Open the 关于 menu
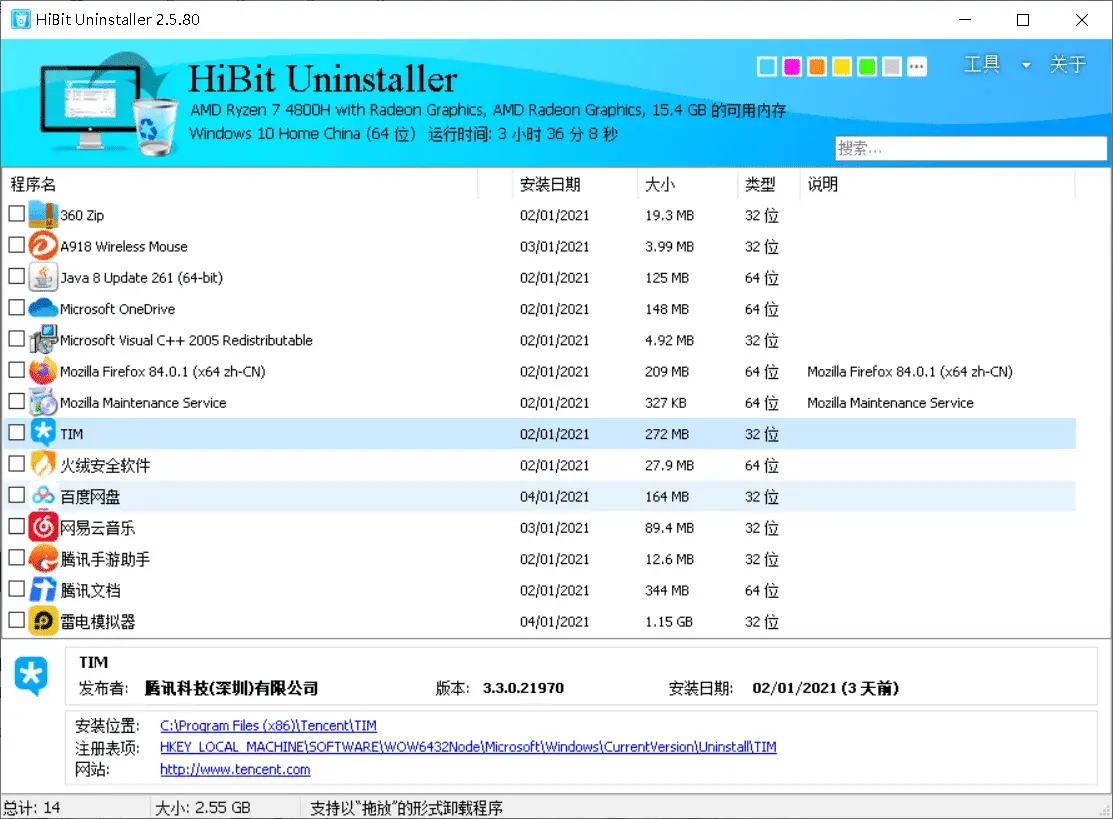 pos(1068,65)
